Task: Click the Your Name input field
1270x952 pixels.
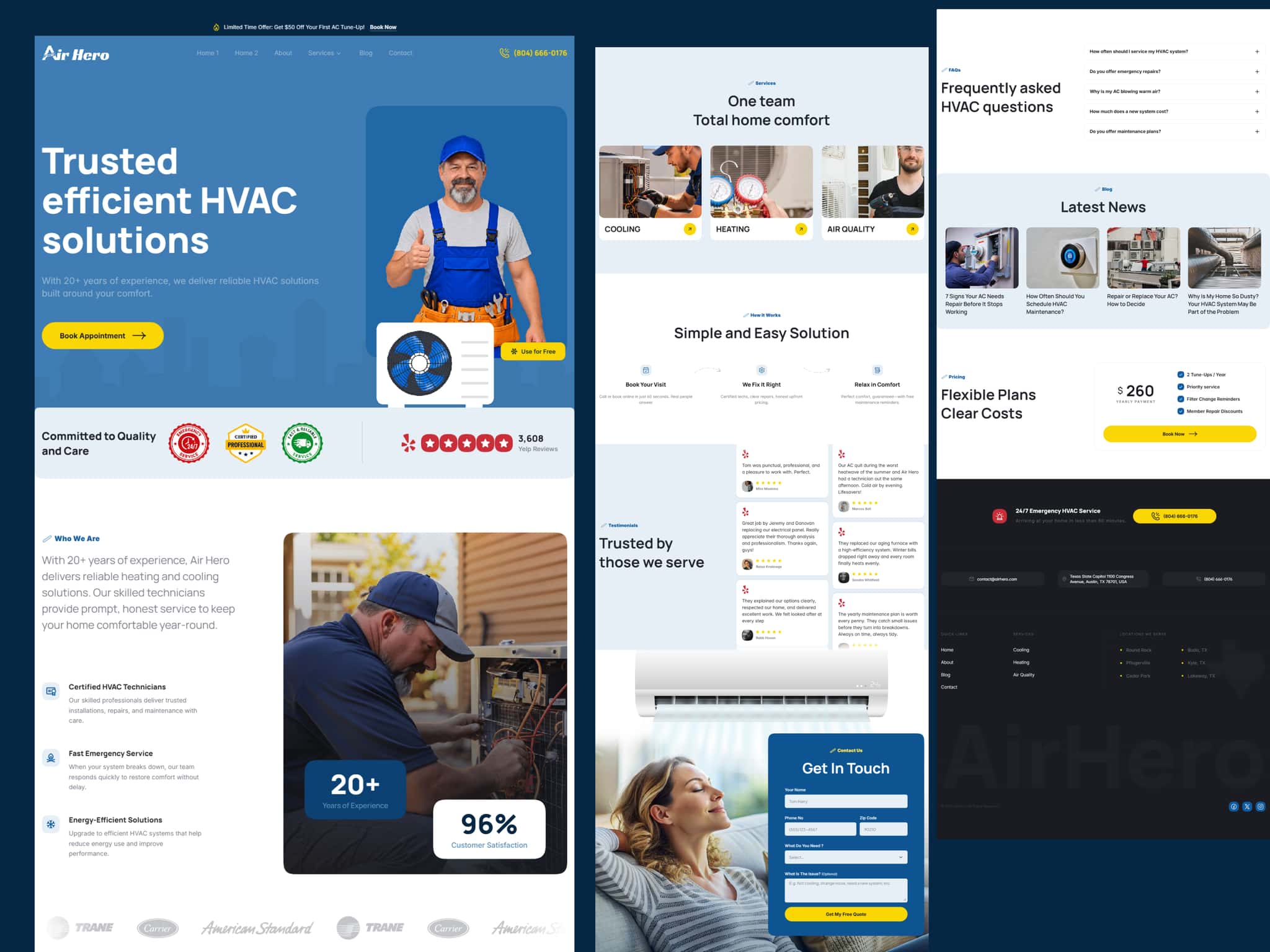Action: click(846, 801)
